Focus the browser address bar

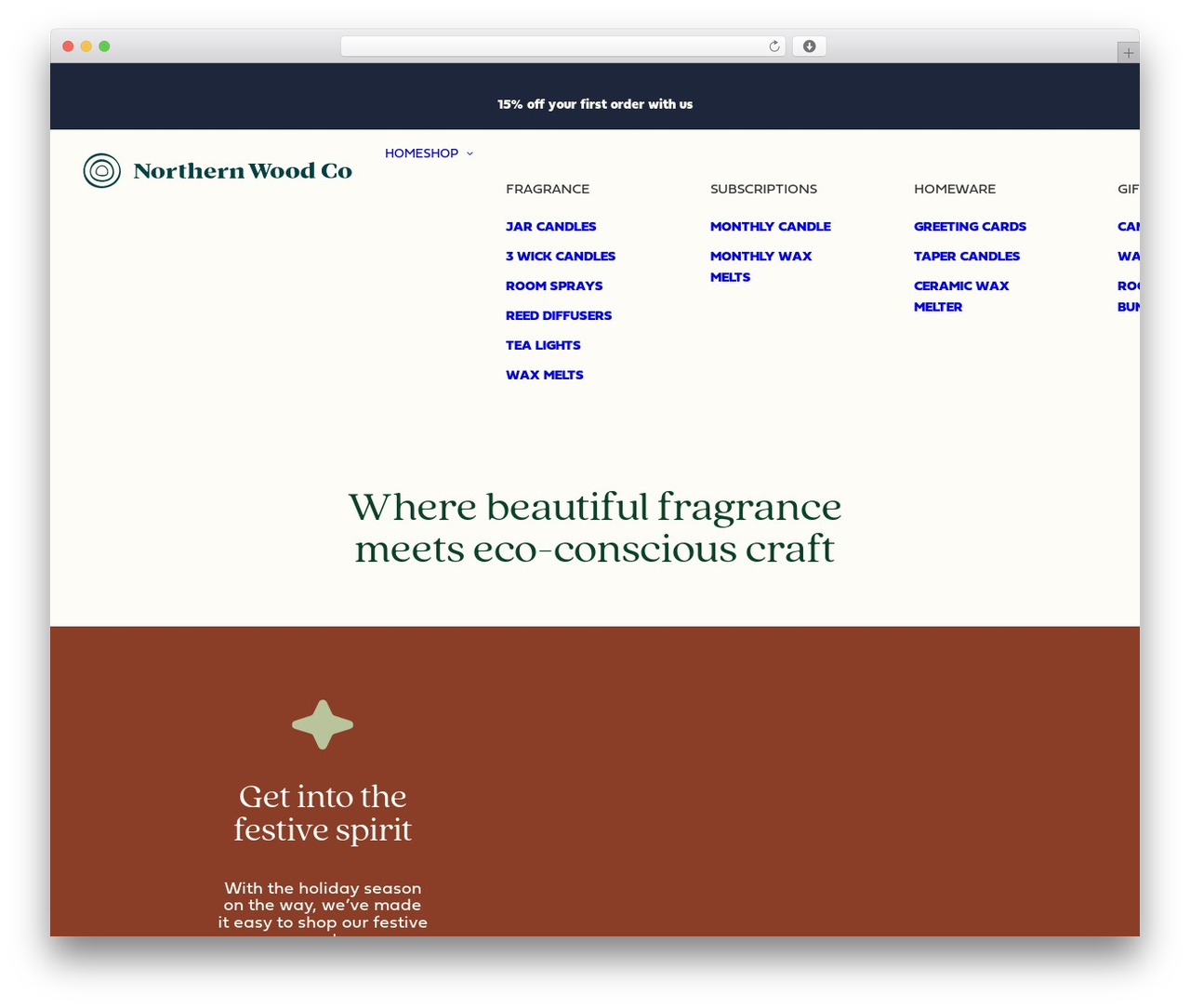562,46
